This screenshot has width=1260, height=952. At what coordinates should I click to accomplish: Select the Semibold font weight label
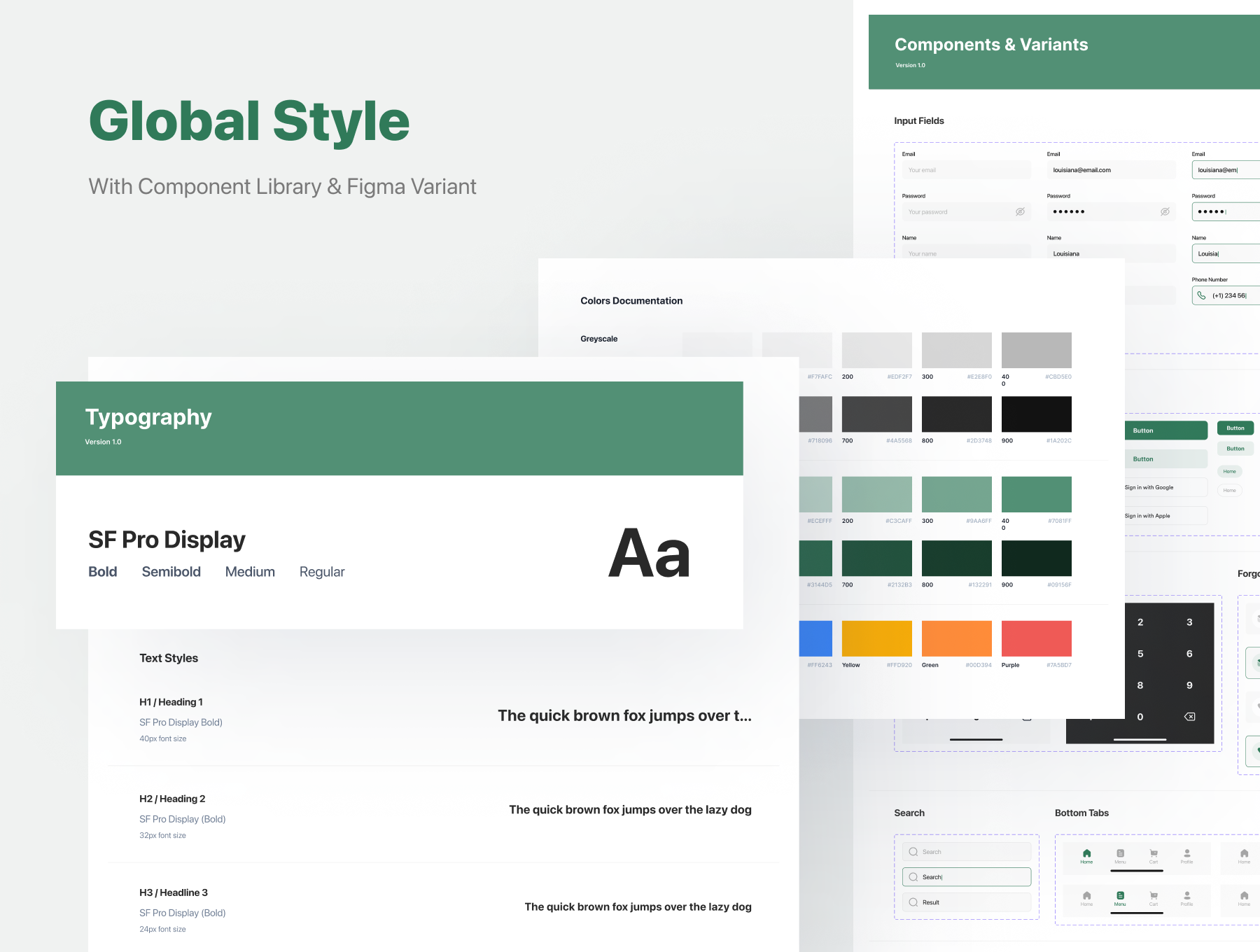171,572
